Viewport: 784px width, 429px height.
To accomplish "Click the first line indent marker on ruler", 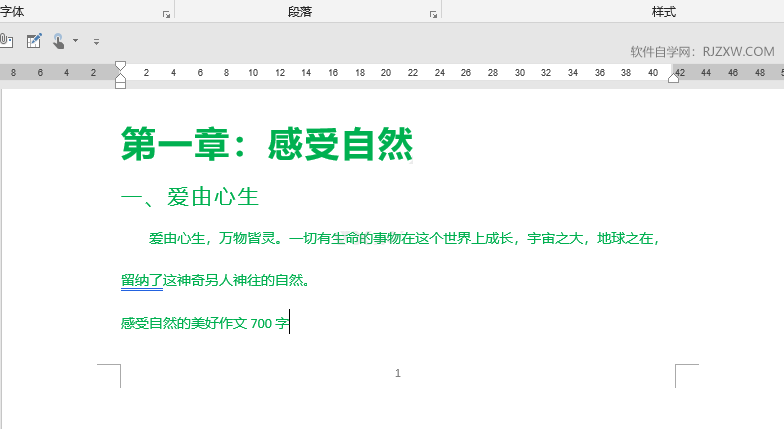I will point(120,66).
